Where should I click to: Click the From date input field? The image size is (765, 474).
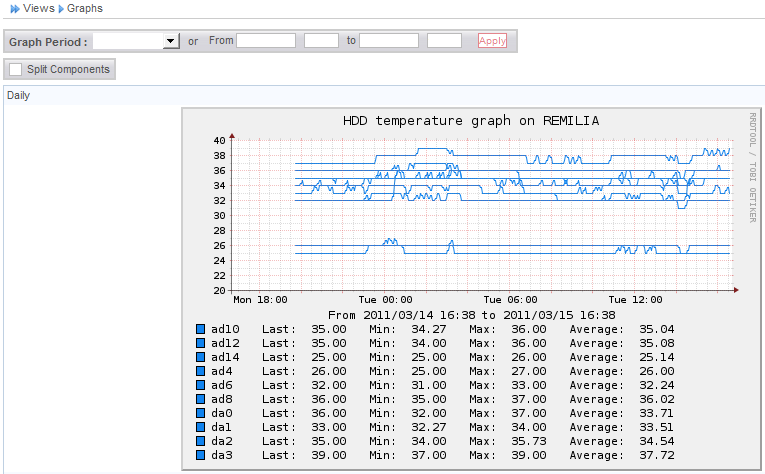coord(266,41)
